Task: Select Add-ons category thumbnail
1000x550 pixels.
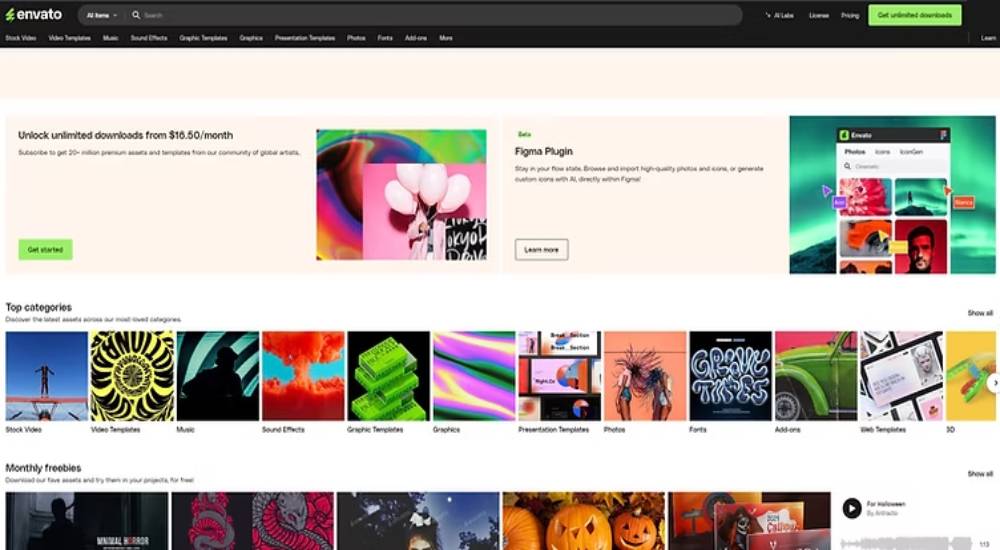Action: pyautogui.click(x=816, y=376)
